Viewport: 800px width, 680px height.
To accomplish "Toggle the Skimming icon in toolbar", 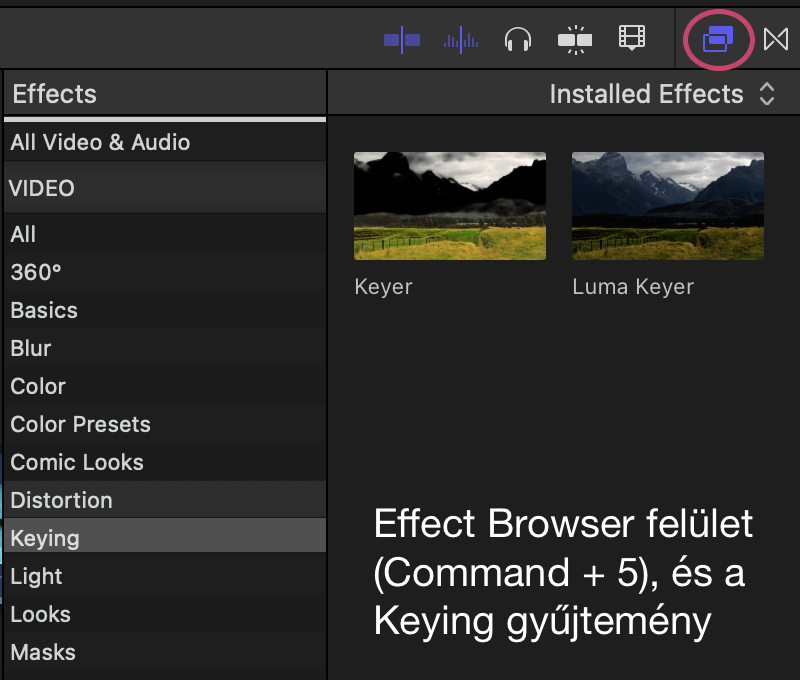I will (402, 39).
